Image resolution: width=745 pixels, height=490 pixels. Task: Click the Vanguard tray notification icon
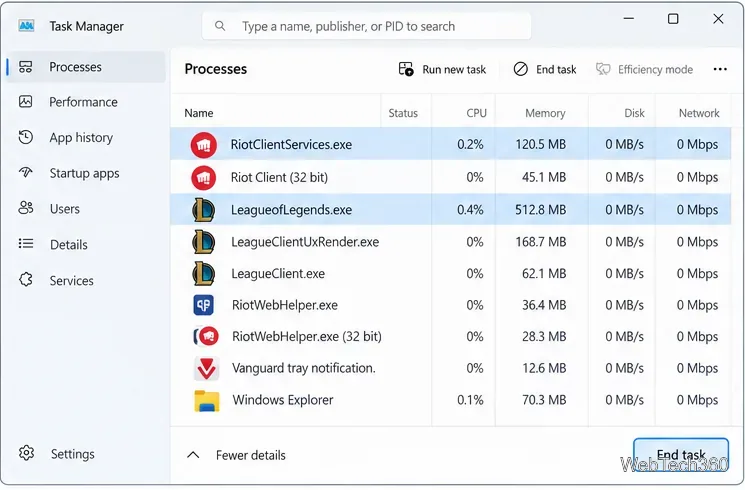point(207,368)
